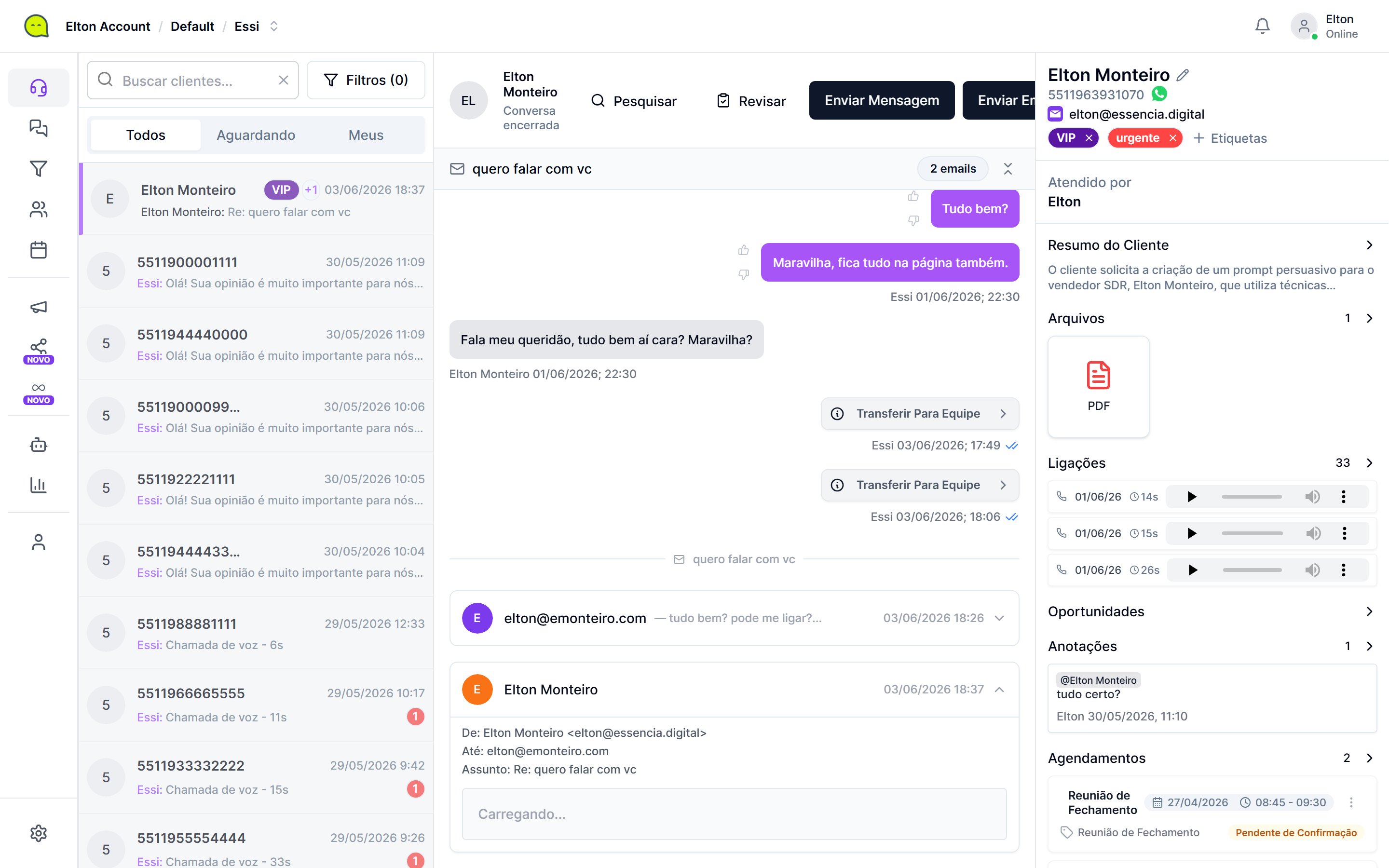Play the 14s call recording
1389x868 pixels.
point(1192,497)
